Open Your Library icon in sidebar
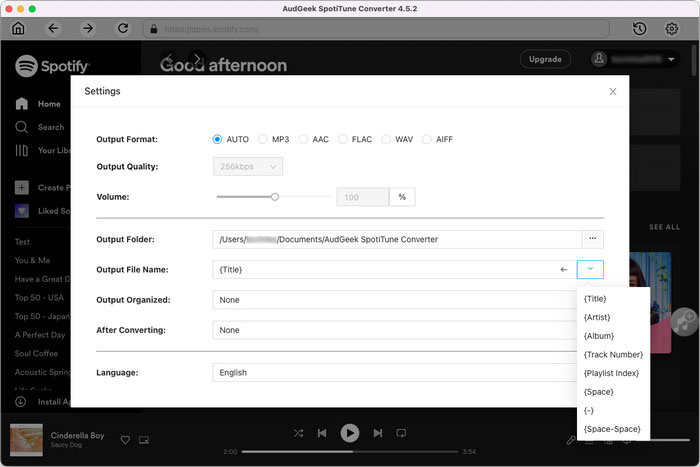The width and height of the screenshot is (700, 467). click(x=21, y=150)
